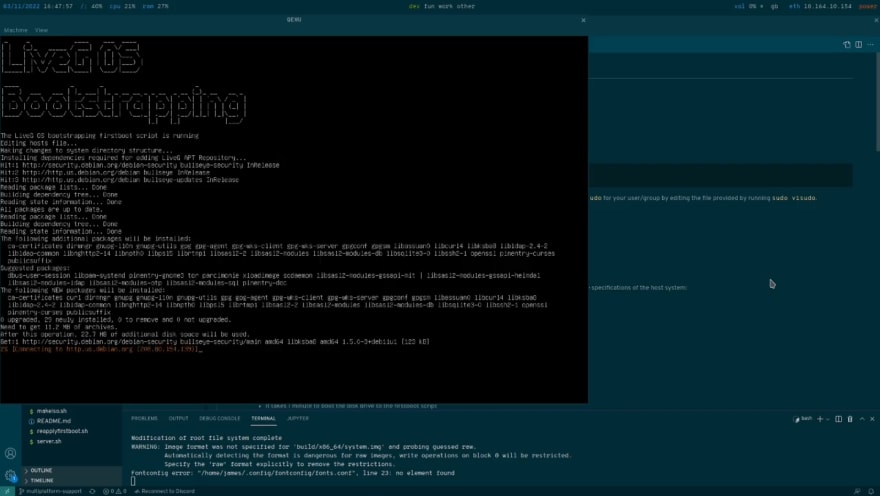Click 'sudo visudo' text in editor
Screen dimensions: 880x496
click(x=794, y=198)
